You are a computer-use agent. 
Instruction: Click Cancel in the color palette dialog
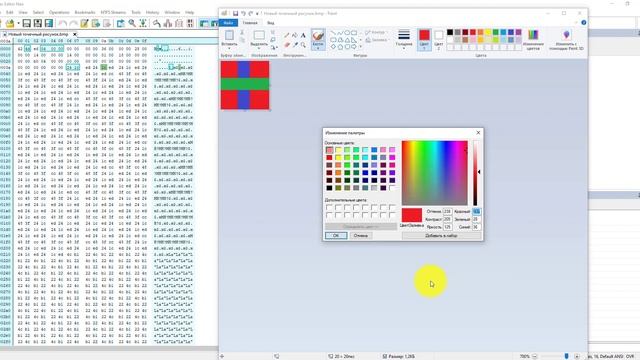click(x=361, y=236)
